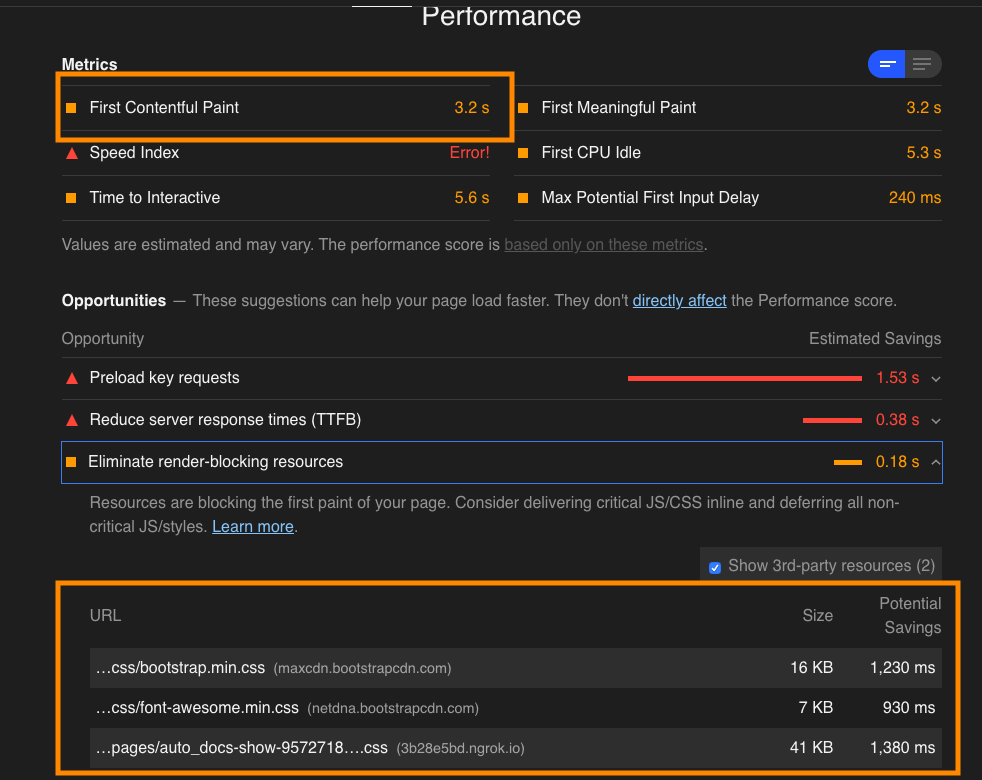Image resolution: width=982 pixels, height=780 pixels.
Task: Click the bootstrap.min.css URL row
Action: click(180, 667)
